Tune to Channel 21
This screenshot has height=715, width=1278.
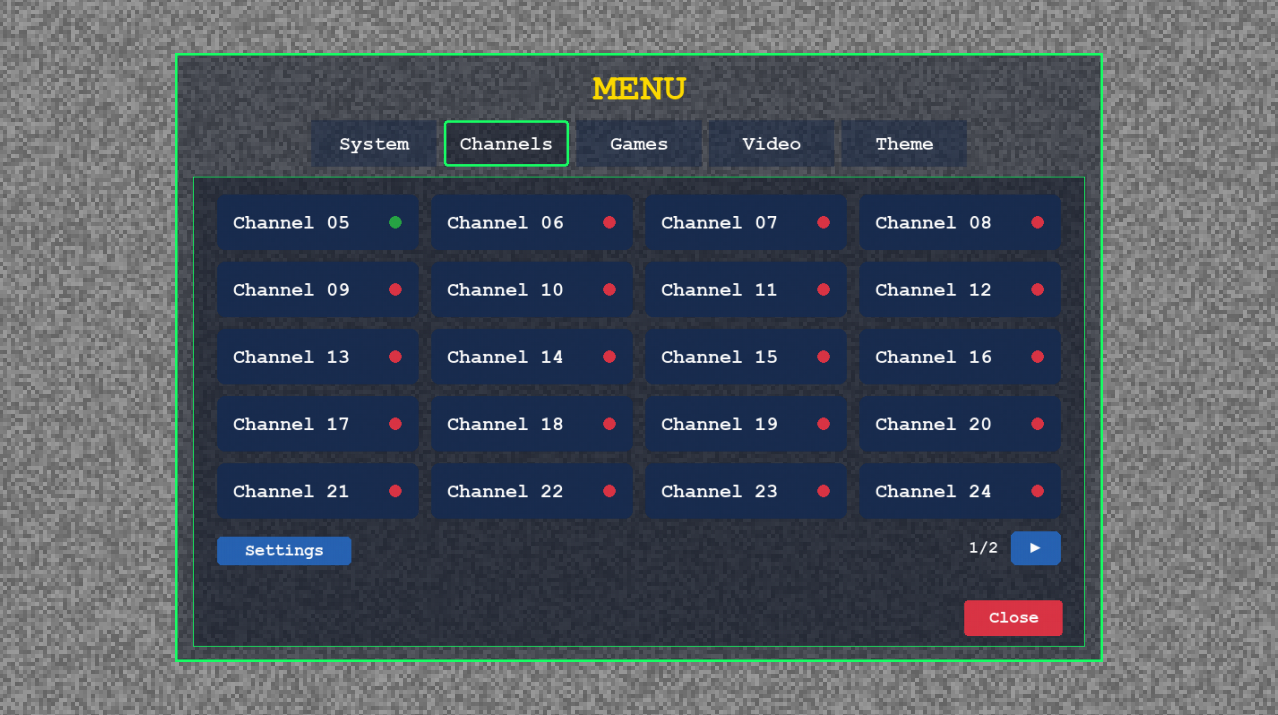318,491
